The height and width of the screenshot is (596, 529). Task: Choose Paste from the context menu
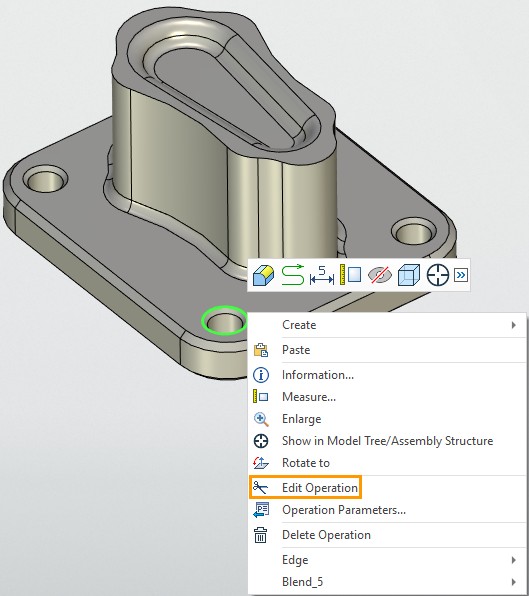click(388, 350)
